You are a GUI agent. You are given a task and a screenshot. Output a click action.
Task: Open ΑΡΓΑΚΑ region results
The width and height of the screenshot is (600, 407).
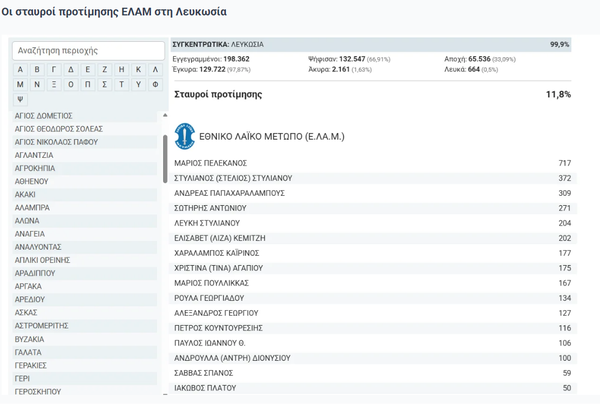85,286
